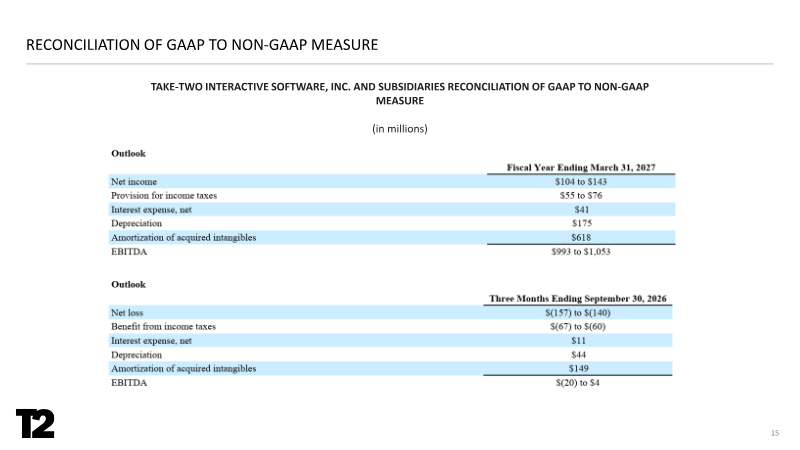Click the '$55 to $76' value
The width and height of the screenshot is (800, 450).
click(581, 195)
